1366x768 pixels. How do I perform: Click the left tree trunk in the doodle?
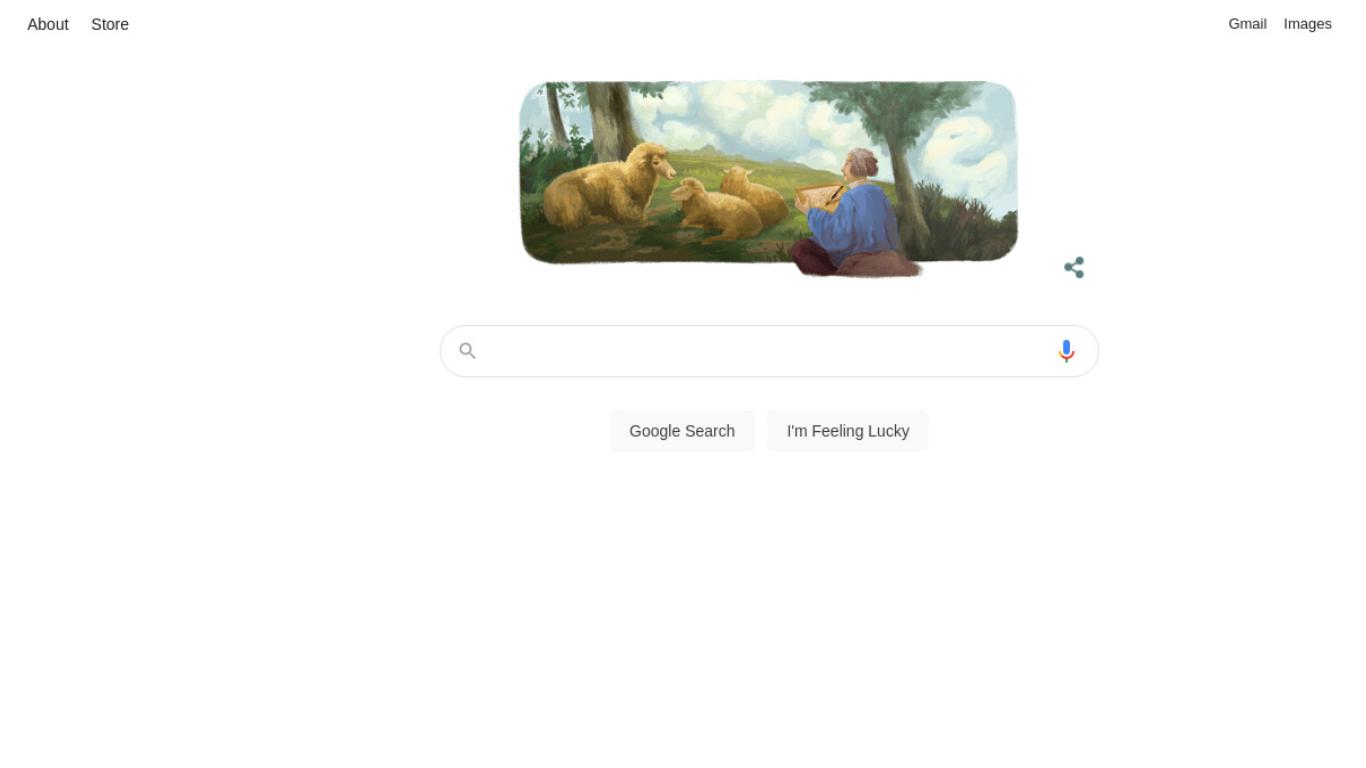coord(610,118)
